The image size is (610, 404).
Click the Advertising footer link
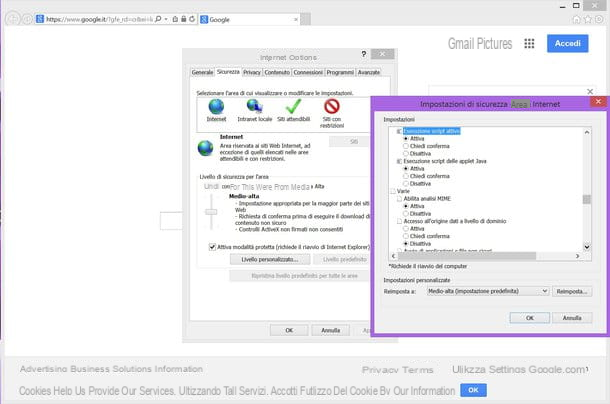44,369
